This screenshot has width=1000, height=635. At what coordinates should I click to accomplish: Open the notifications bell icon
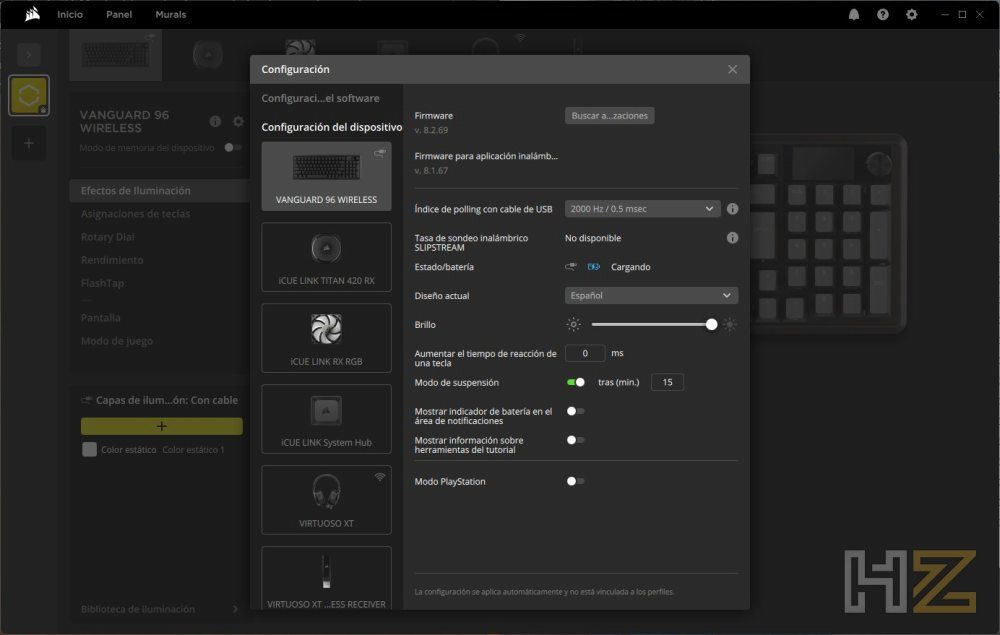click(x=854, y=15)
